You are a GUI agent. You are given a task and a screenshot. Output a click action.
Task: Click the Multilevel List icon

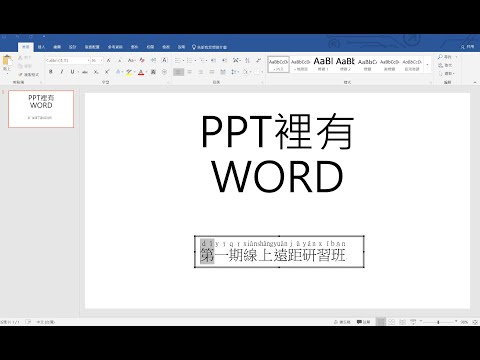click(202, 60)
